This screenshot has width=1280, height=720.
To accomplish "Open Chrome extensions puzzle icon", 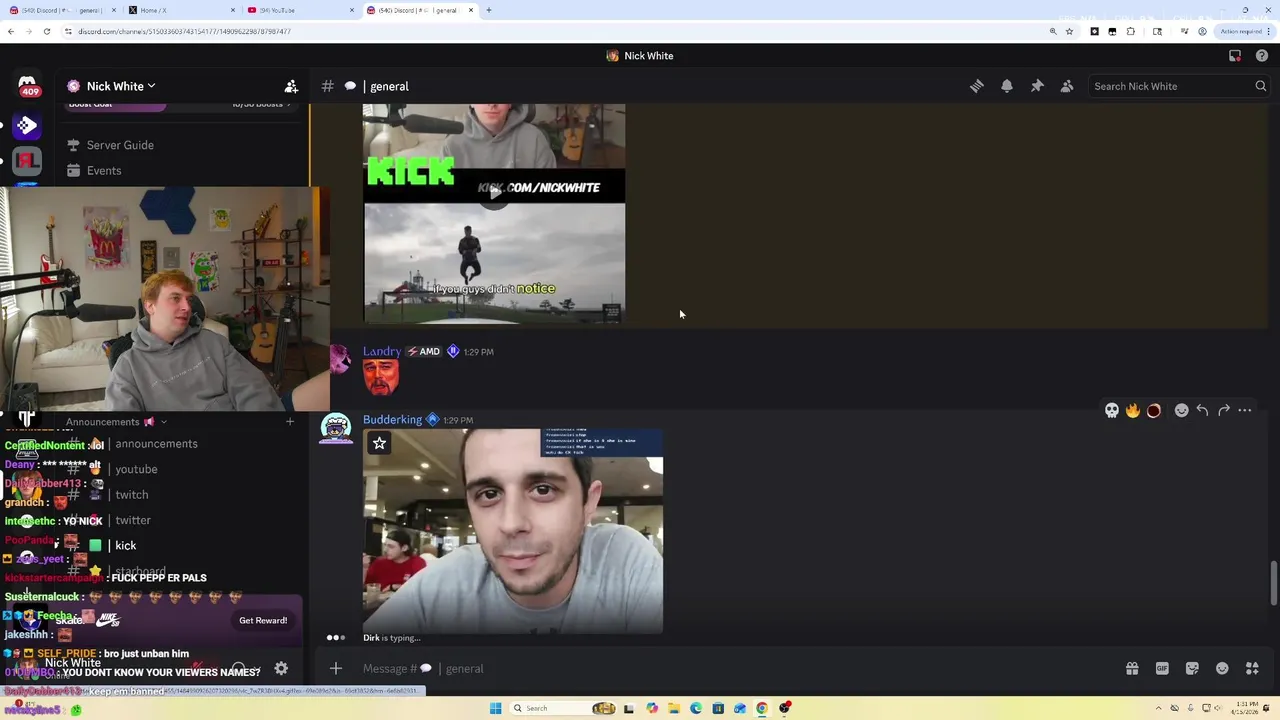I will coord(1130,31).
